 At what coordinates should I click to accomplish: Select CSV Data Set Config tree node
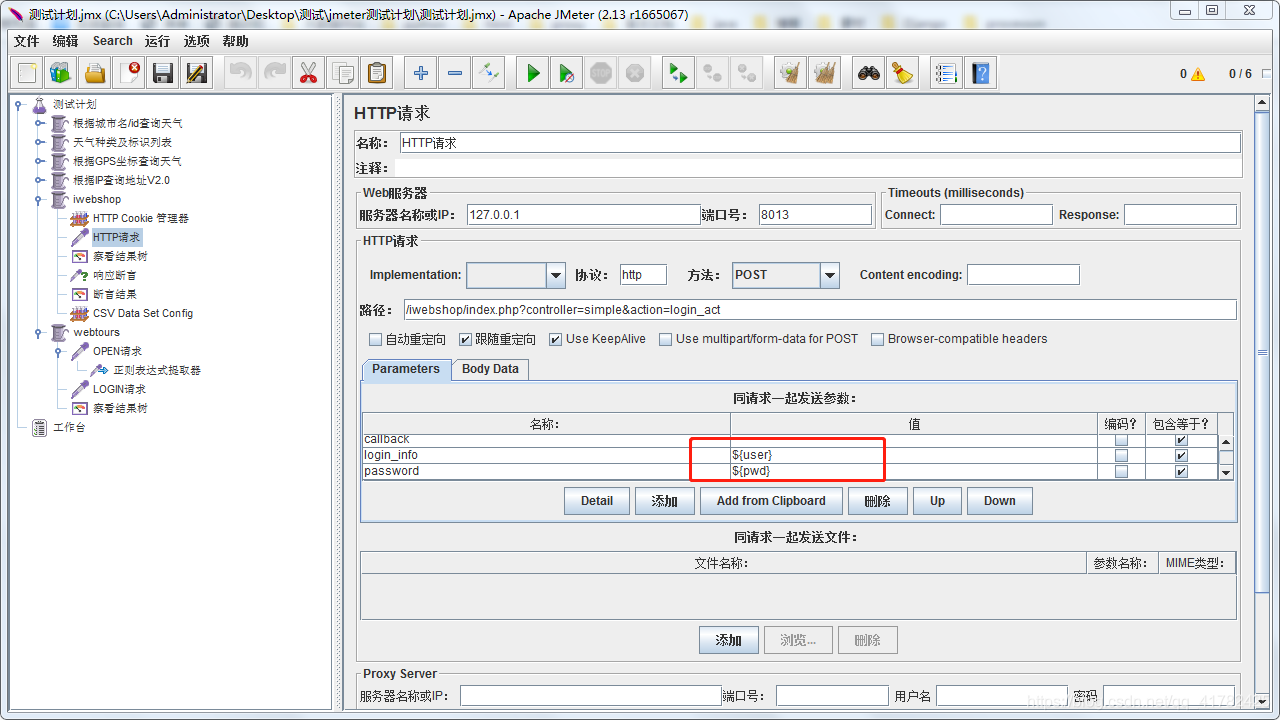click(x=143, y=313)
